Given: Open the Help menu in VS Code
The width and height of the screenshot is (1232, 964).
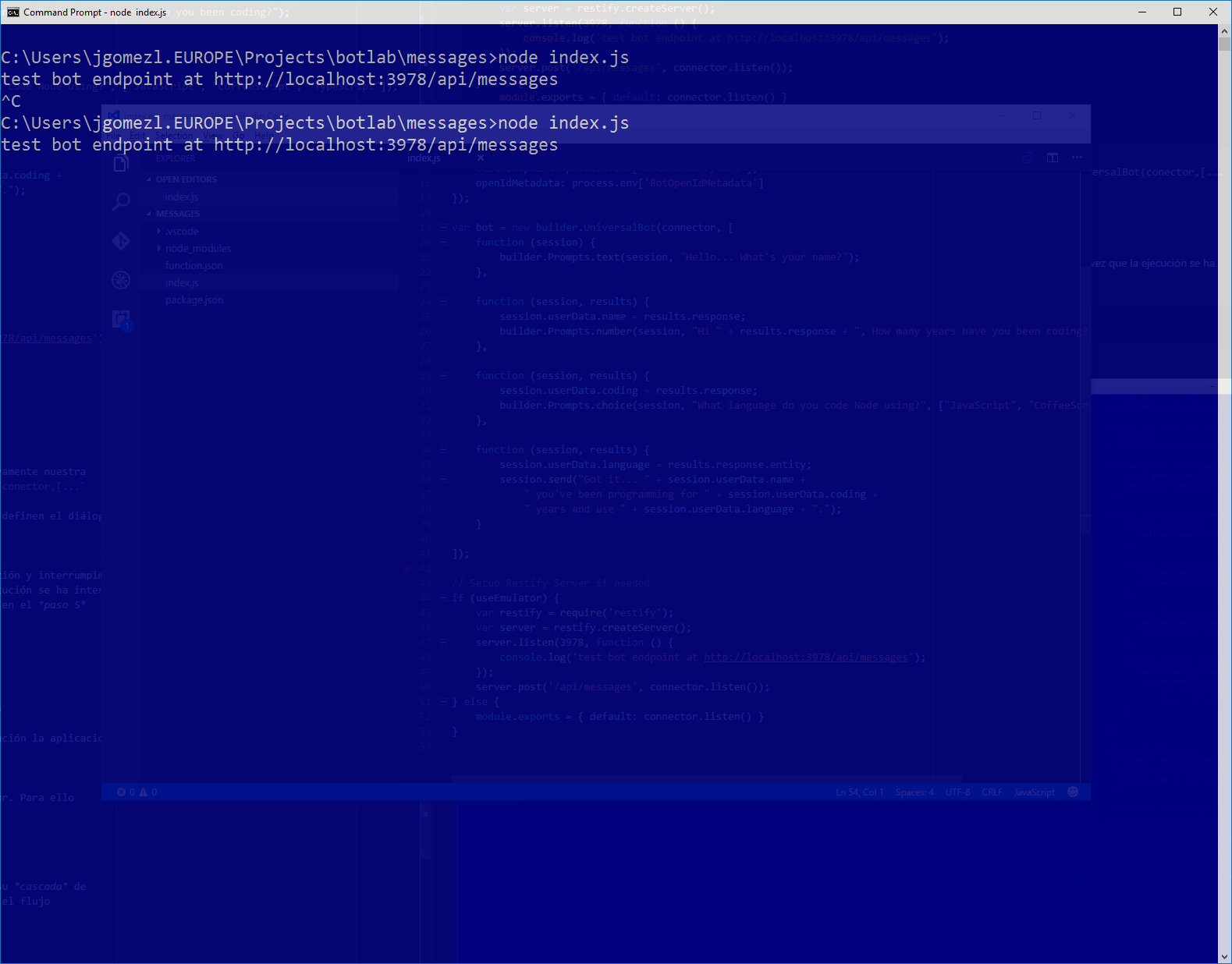Looking at the screenshot, I should pyautogui.click(x=264, y=136).
